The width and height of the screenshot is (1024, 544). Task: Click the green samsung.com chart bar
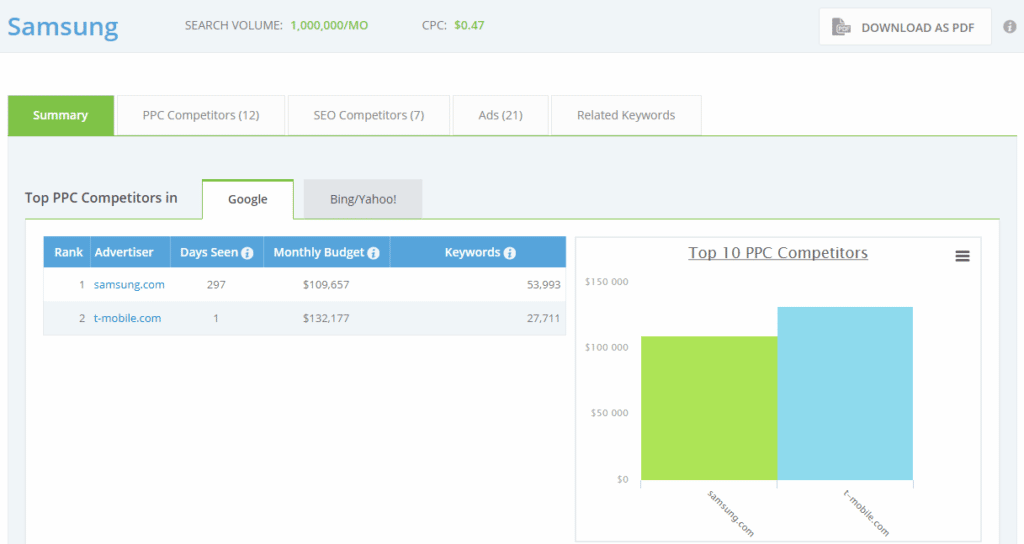point(708,408)
